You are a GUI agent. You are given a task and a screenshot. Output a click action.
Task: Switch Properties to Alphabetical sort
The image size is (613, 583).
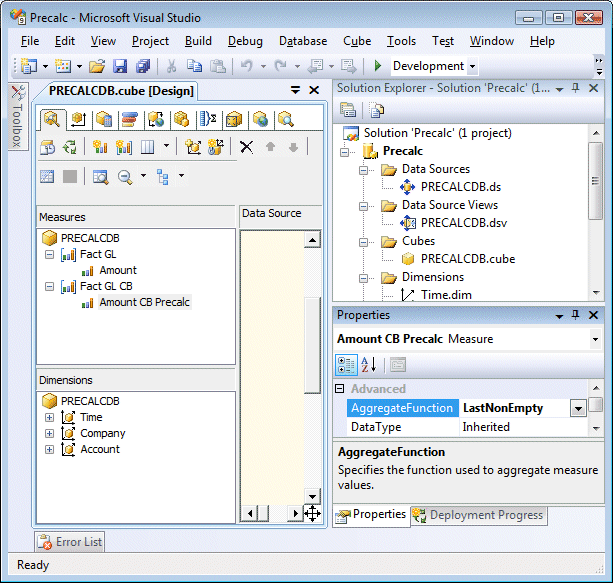tap(369, 365)
